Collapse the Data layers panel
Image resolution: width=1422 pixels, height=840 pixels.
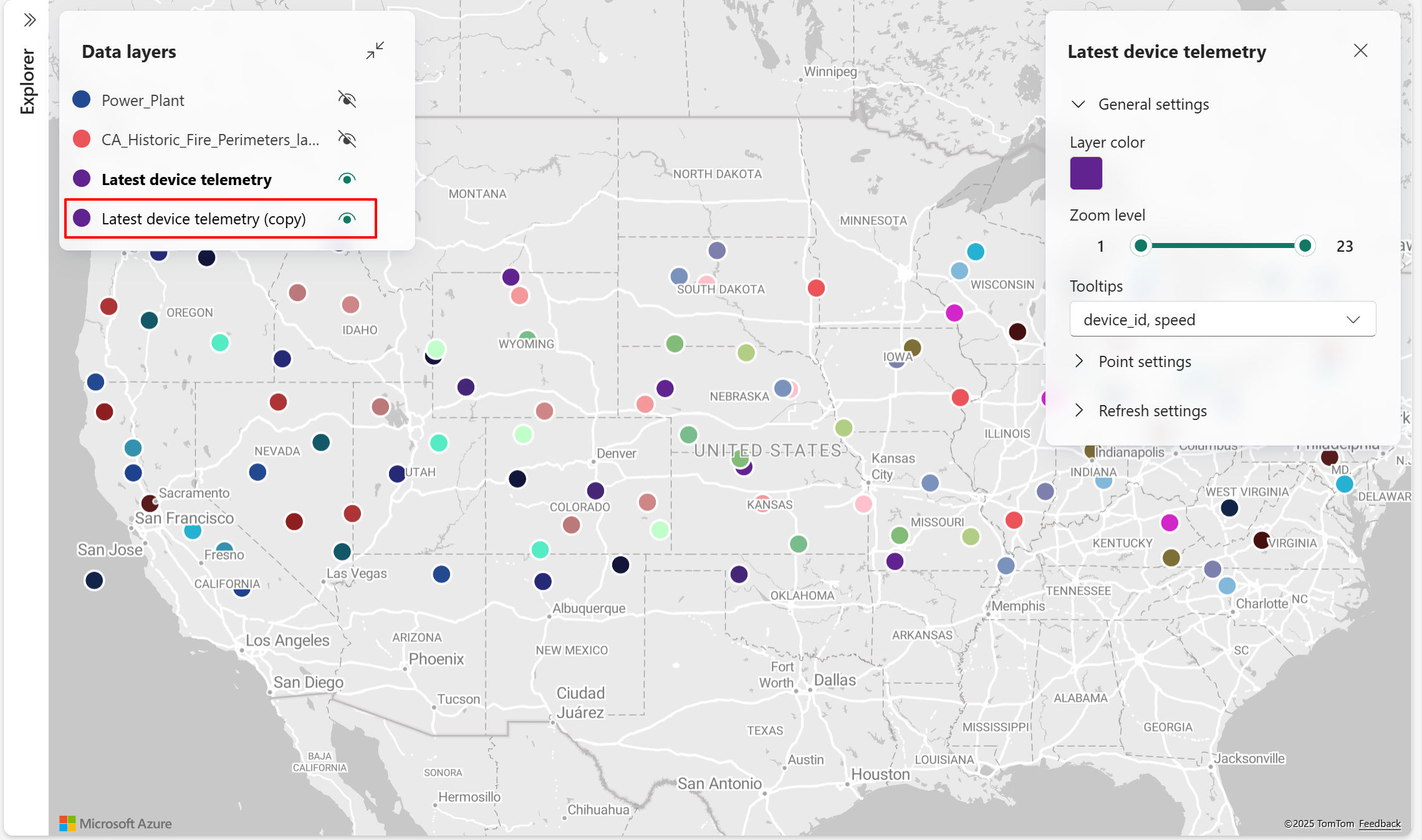click(375, 51)
